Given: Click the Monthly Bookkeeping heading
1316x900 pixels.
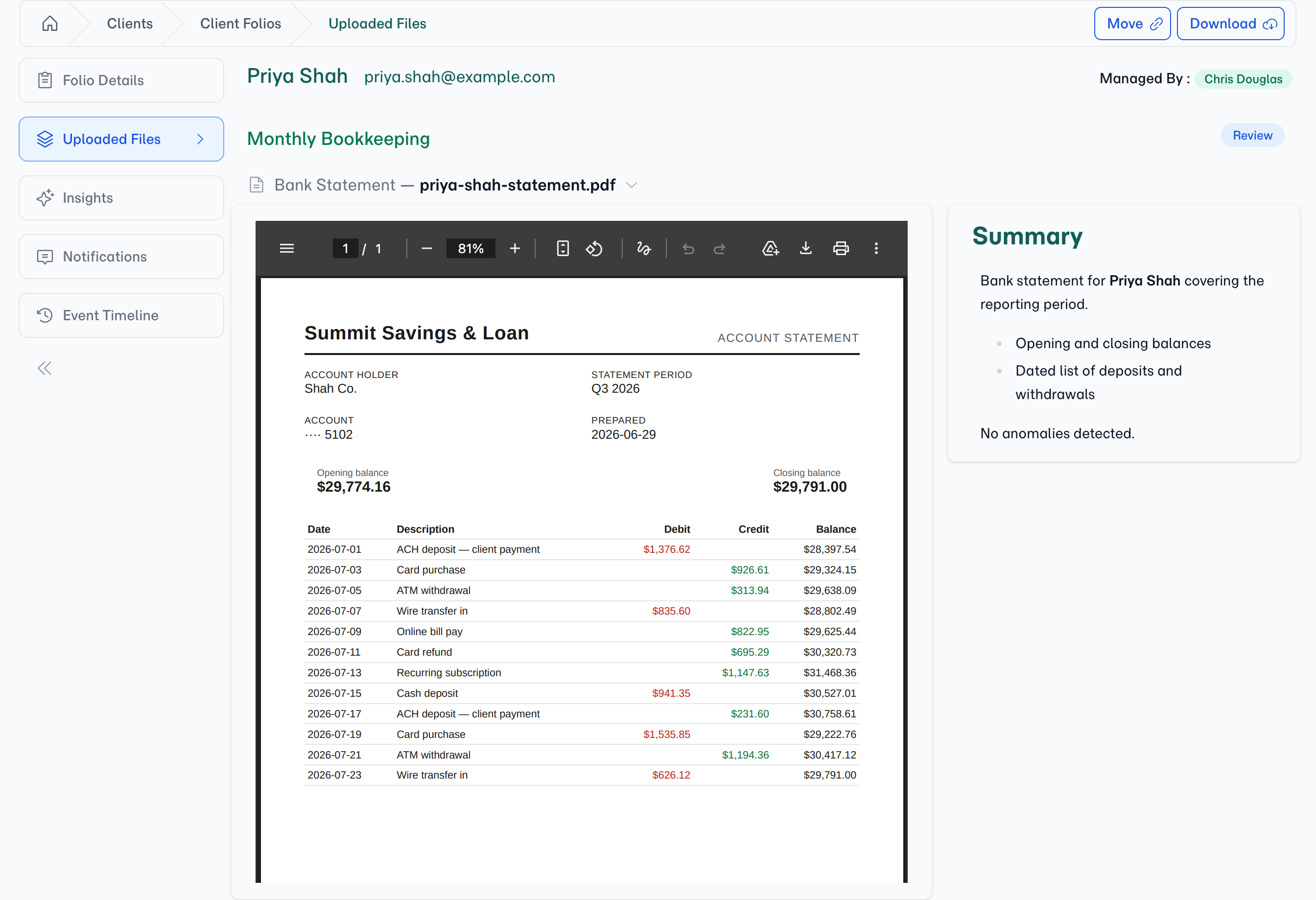Looking at the screenshot, I should 338,139.
